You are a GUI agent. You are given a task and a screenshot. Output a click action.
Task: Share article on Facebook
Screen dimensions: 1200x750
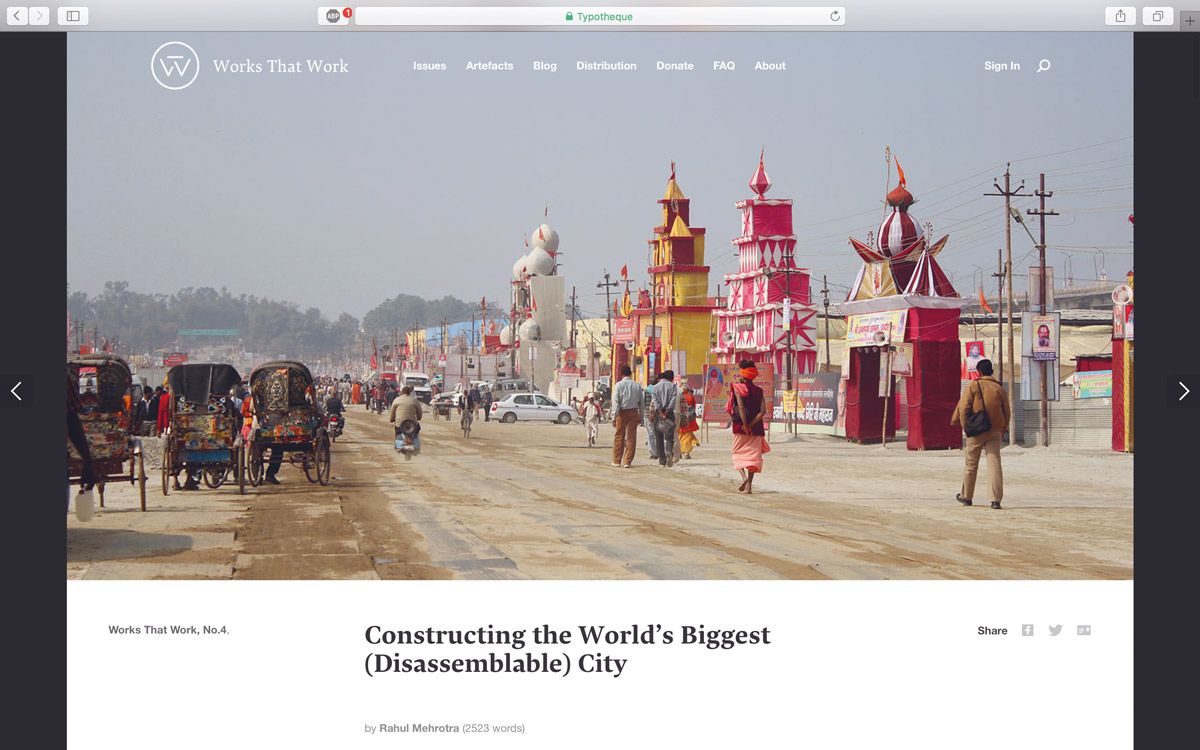click(1027, 630)
